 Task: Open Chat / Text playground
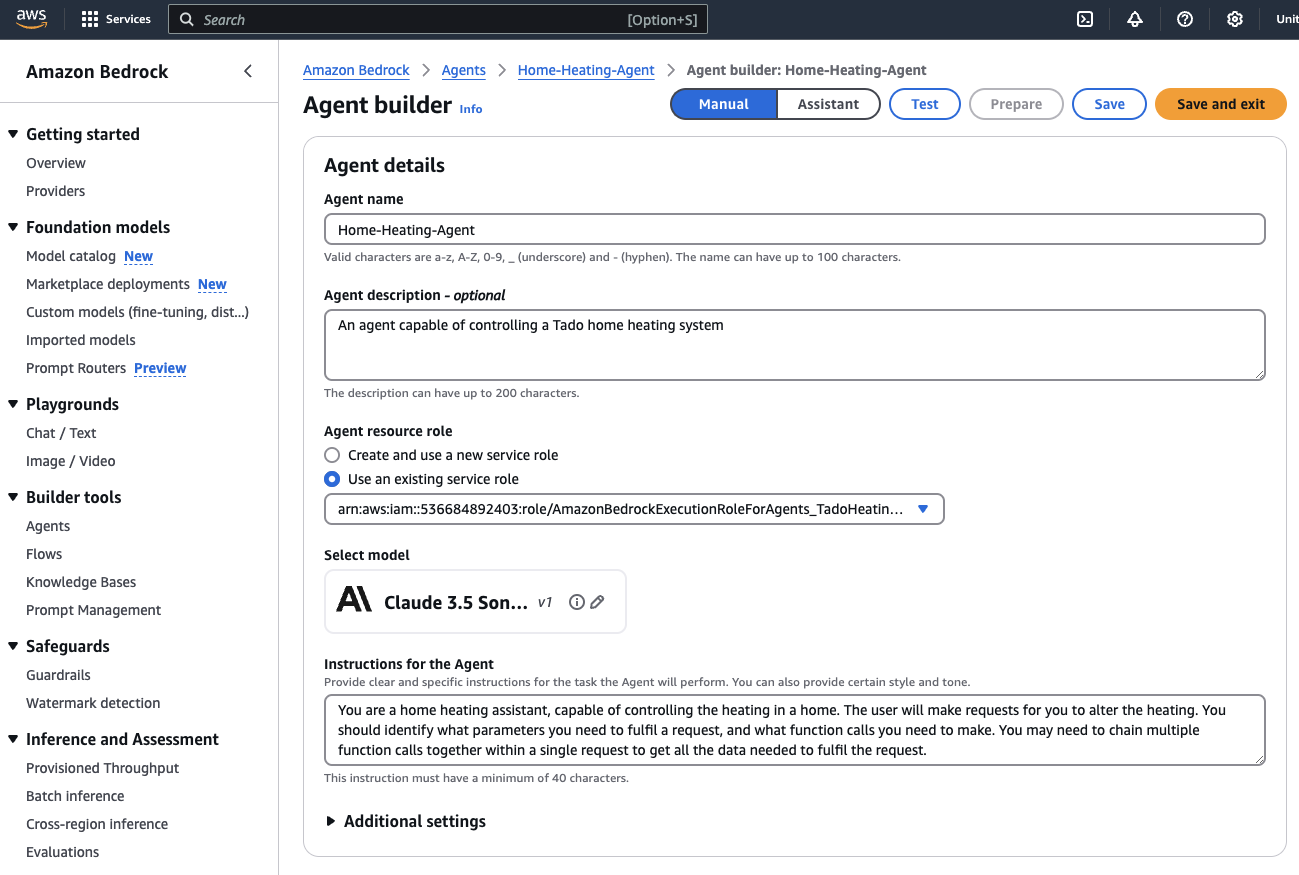click(61, 433)
